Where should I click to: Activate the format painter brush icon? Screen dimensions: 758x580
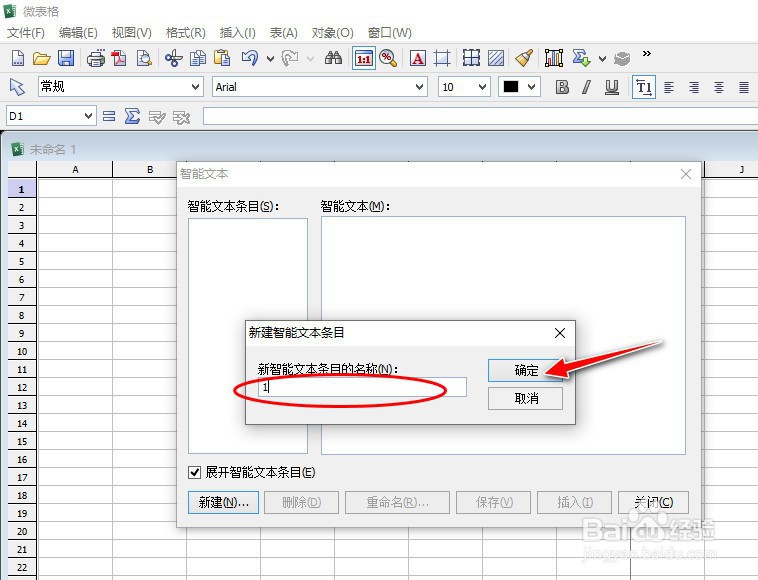point(524,58)
